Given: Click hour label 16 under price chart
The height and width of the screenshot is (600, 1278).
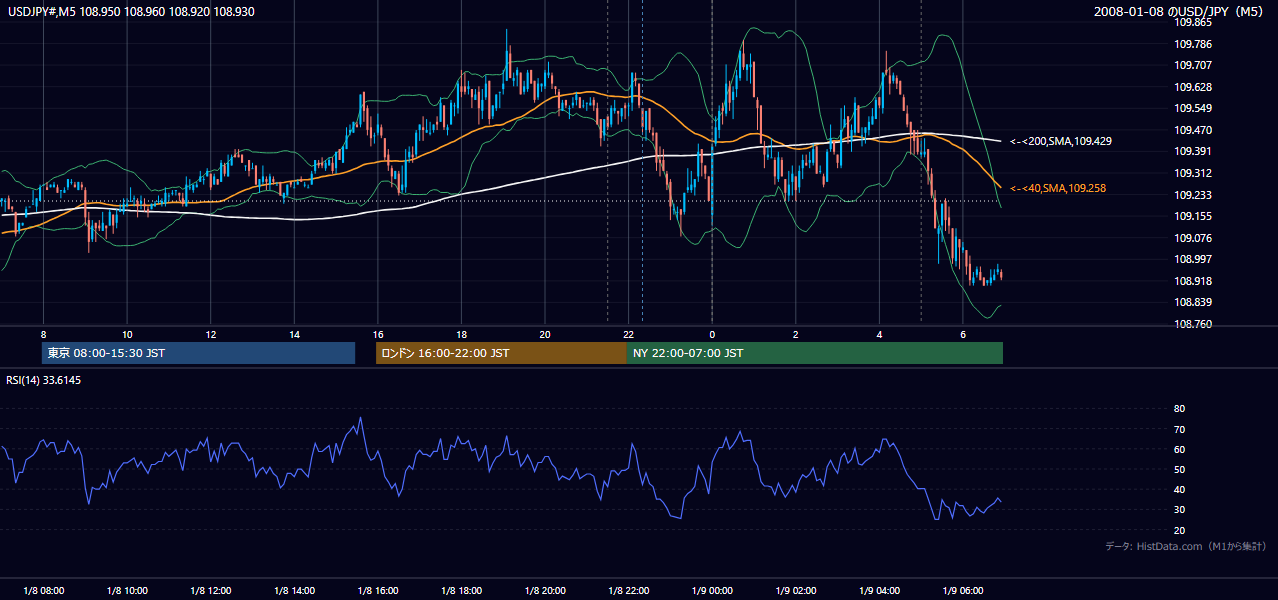Looking at the screenshot, I should click(378, 334).
